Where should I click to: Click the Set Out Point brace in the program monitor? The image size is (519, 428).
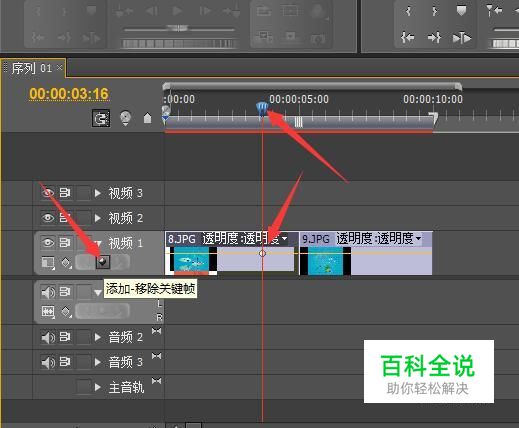pos(435,11)
